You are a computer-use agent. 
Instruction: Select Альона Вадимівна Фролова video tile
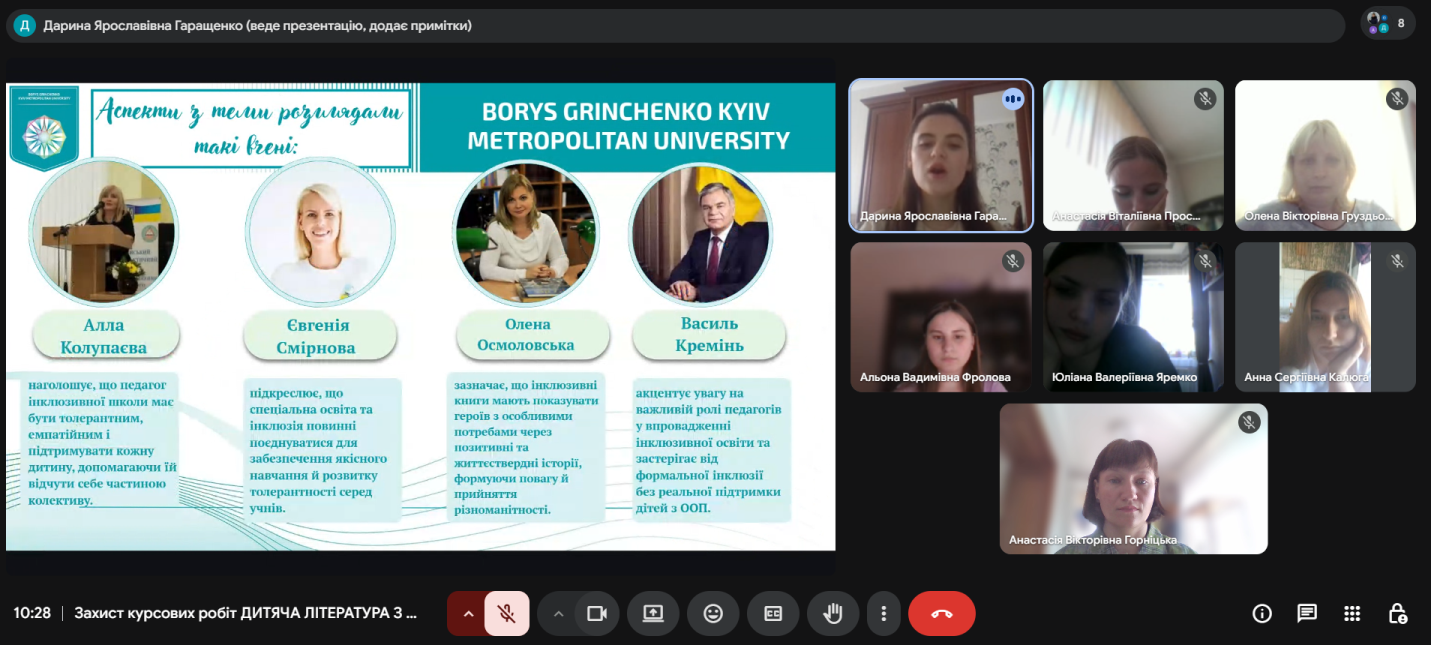pos(941,317)
